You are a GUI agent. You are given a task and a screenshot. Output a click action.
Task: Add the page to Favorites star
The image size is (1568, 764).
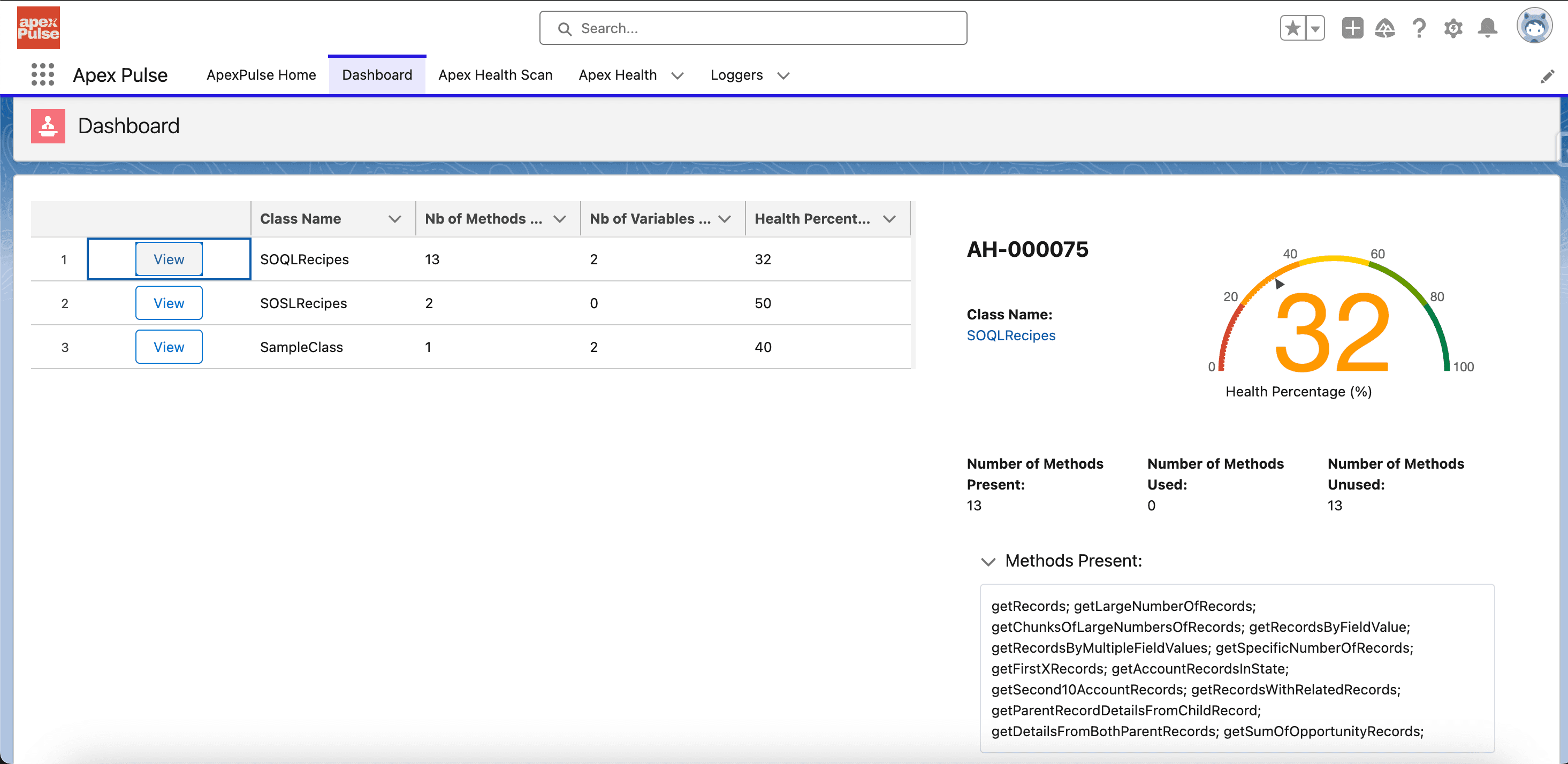click(1293, 28)
